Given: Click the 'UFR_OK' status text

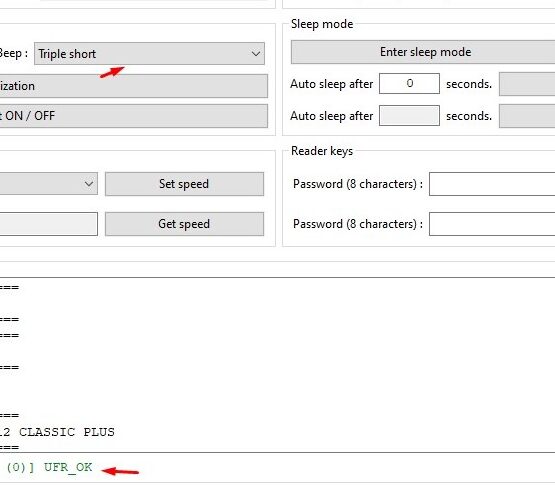Looking at the screenshot, I should 68,468.
